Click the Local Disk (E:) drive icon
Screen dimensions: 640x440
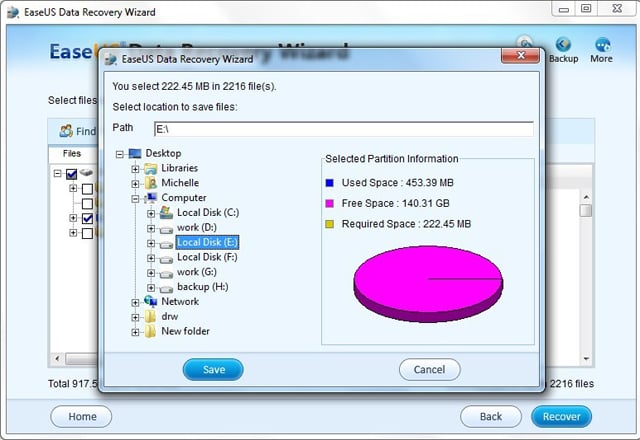point(166,245)
